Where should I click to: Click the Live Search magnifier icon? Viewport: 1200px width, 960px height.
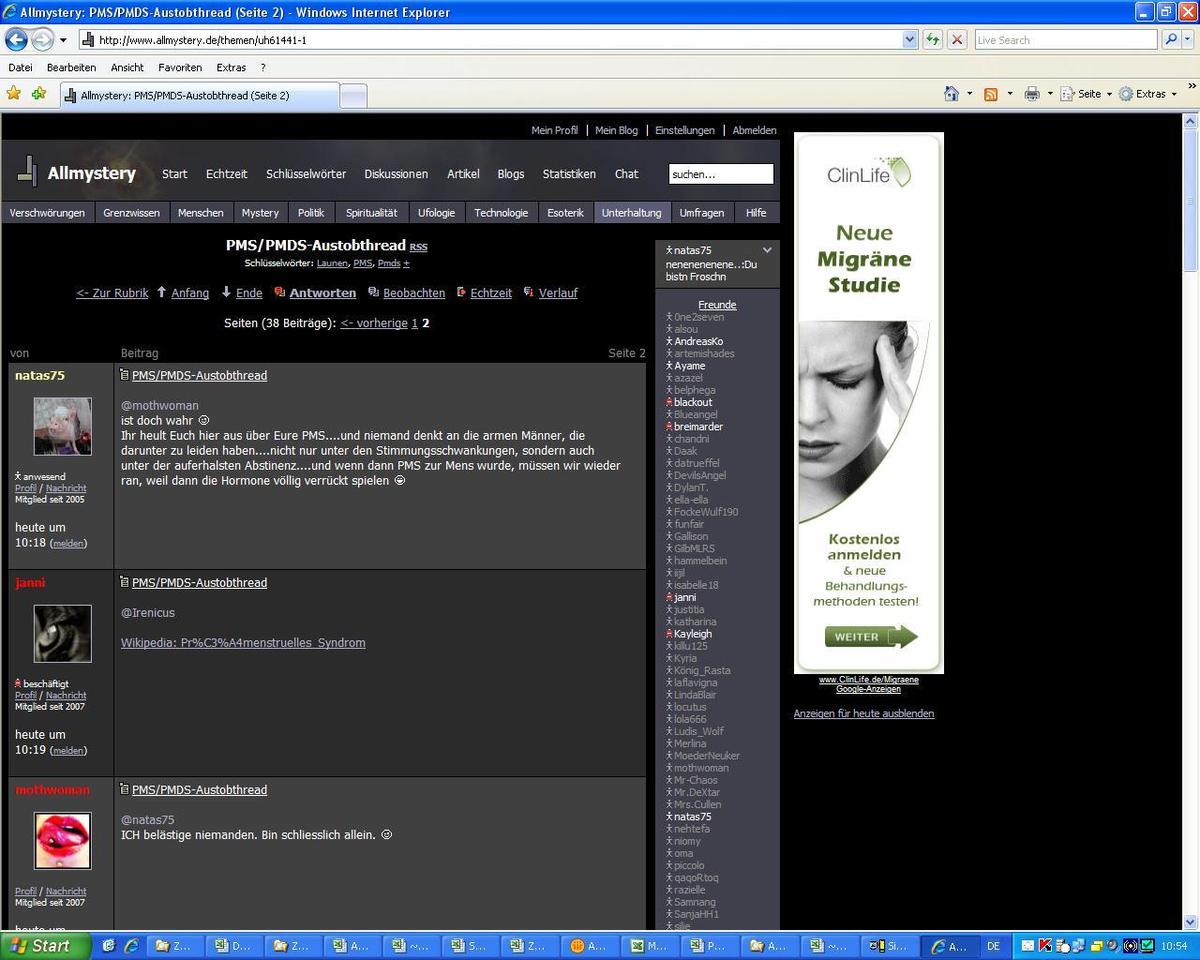point(1171,40)
